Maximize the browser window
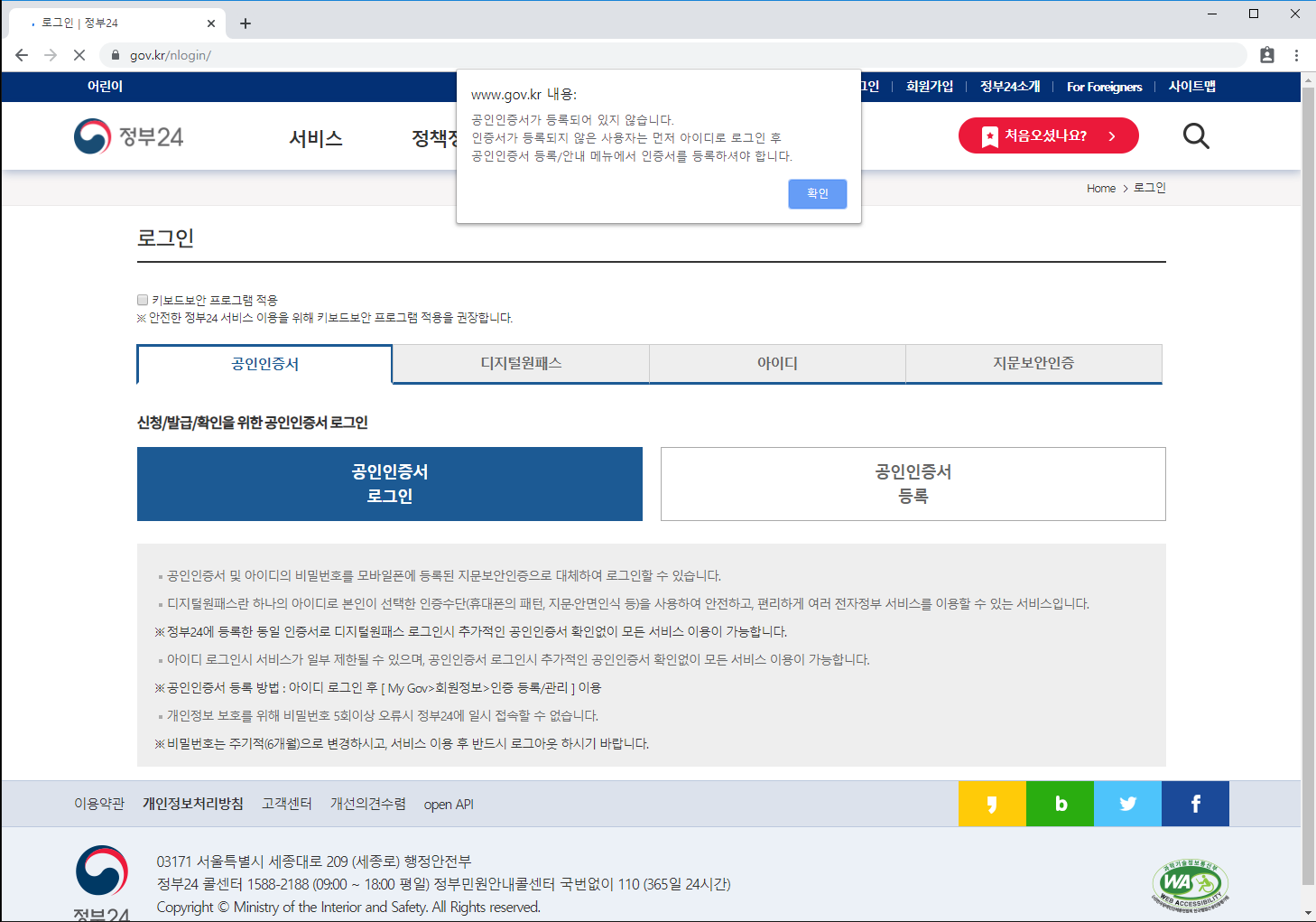This screenshot has height=922, width=1316. click(x=1254, y=14)
